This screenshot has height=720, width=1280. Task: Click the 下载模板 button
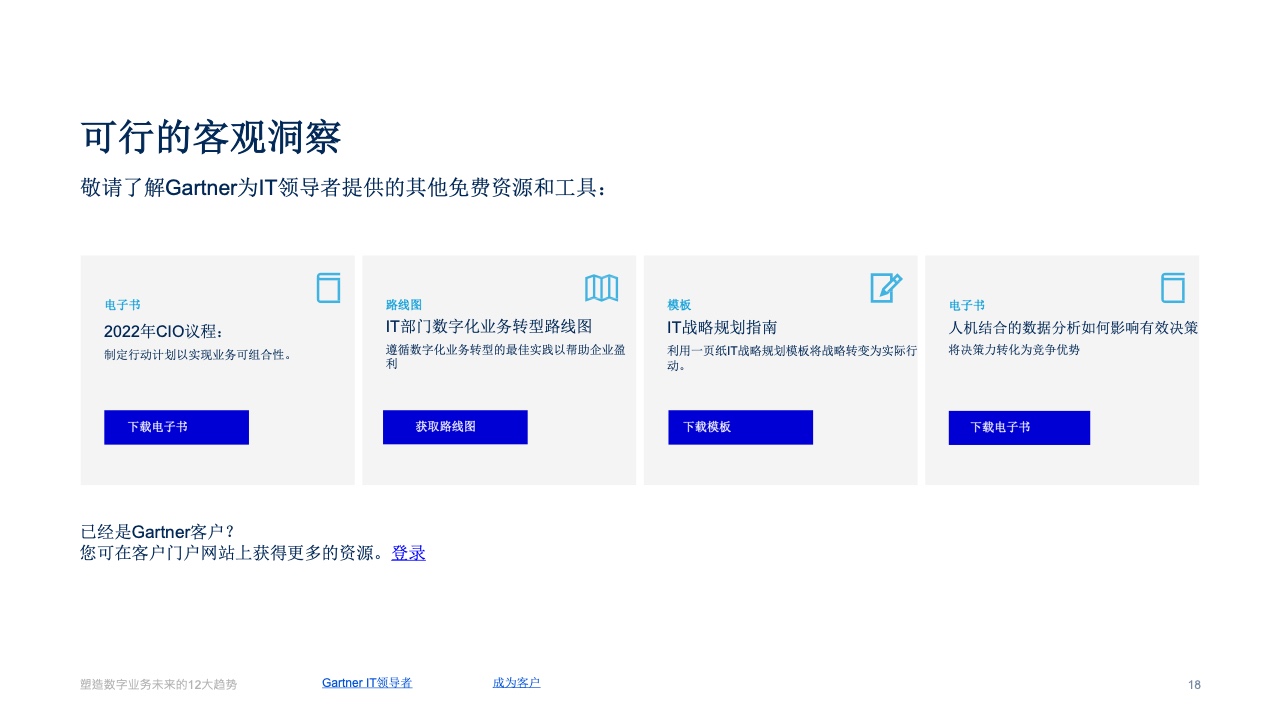[x=740, y=427]
